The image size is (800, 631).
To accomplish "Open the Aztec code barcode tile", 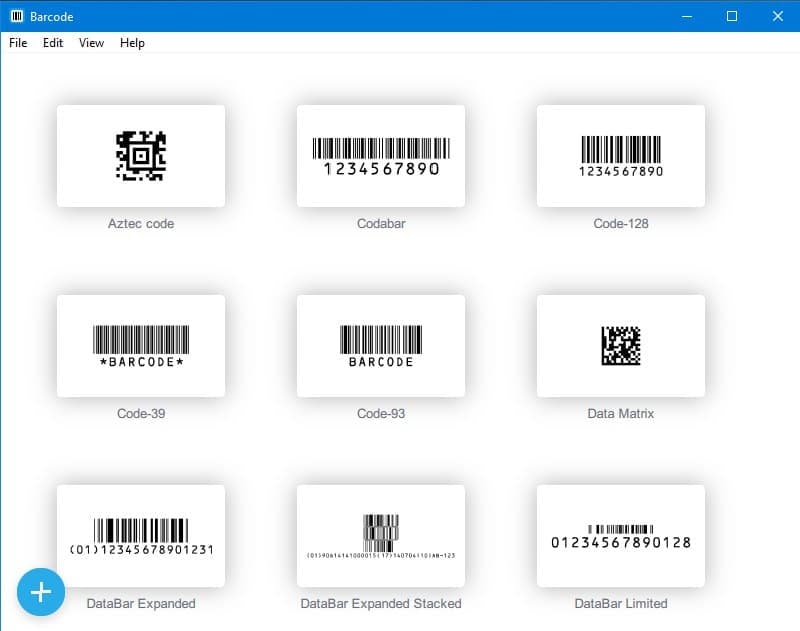I will point(141,156).
